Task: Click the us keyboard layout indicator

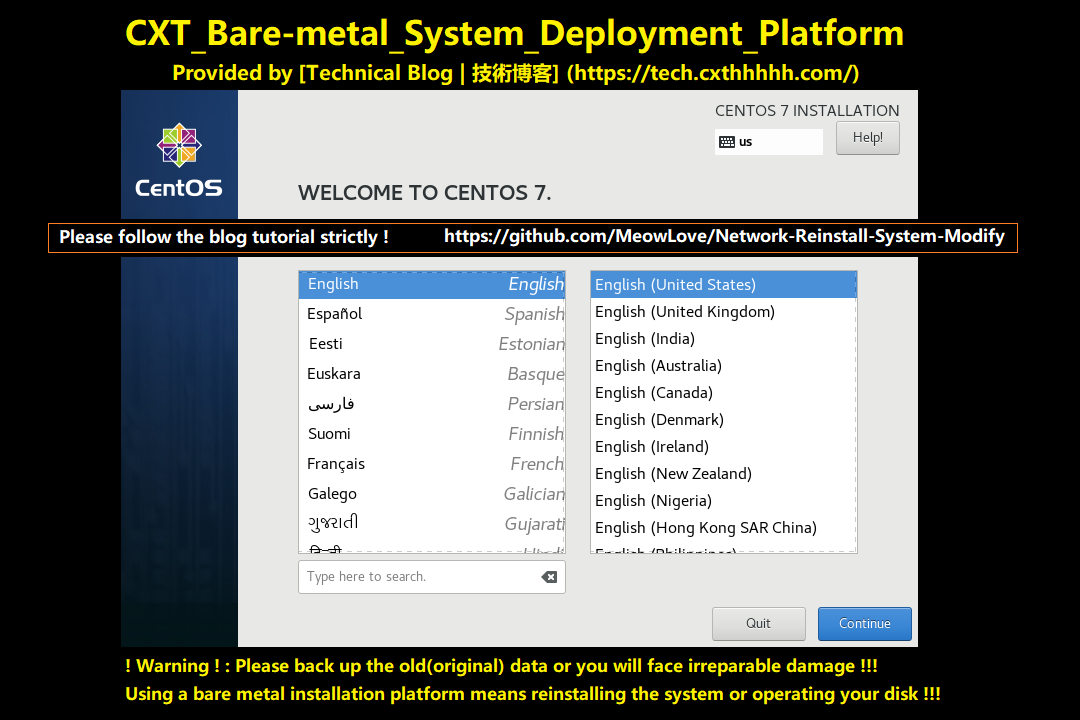Action: pos(768,142)
